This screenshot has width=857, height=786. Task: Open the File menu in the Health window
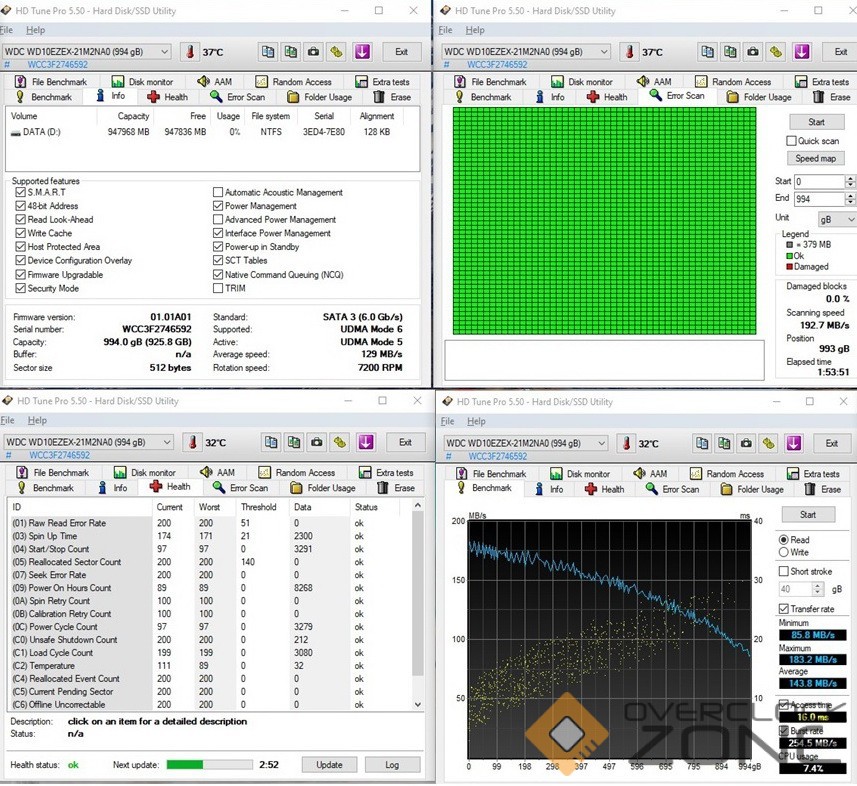(7, 421)
